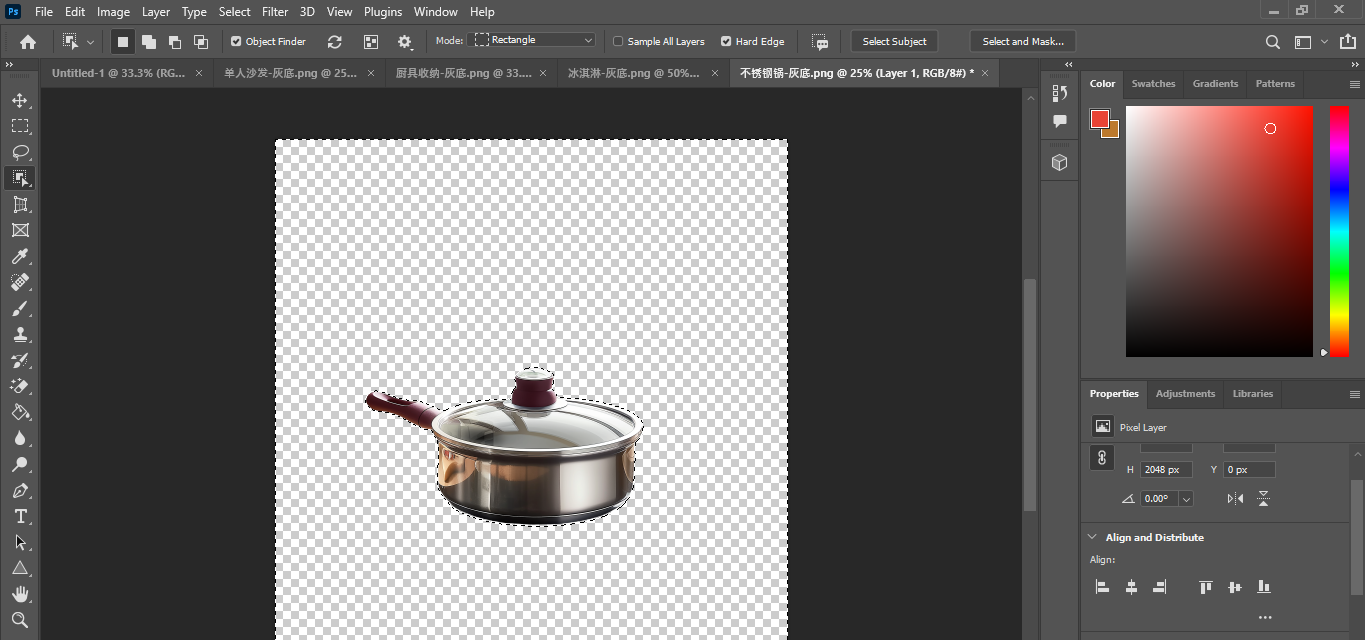Align right edges
The height and width of the screenshot is (640, 1365).
1160,587
